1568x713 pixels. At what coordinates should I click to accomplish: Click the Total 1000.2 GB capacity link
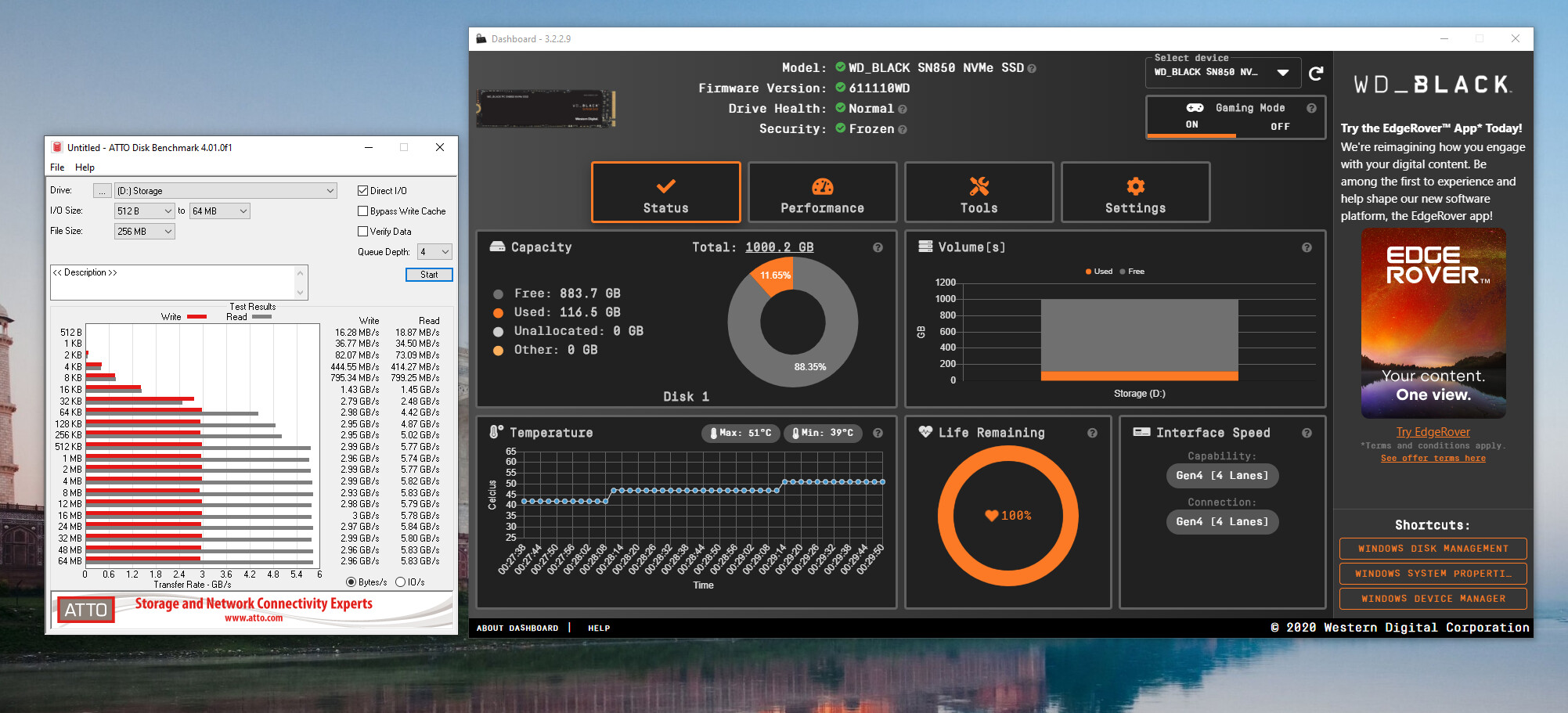coord(779,247)
